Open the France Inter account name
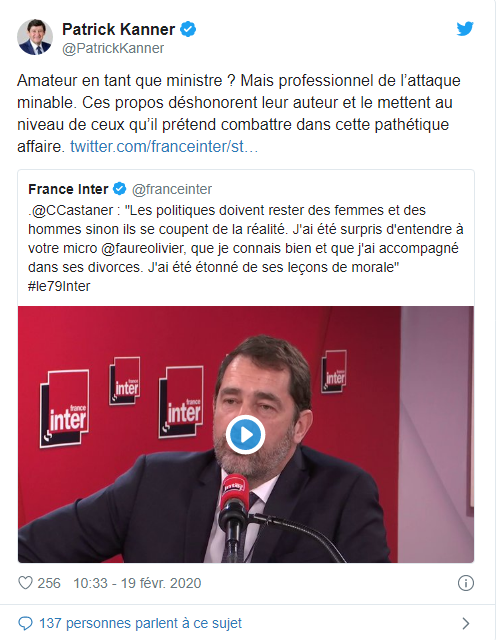Screen dimensions: 499x640 68,189
